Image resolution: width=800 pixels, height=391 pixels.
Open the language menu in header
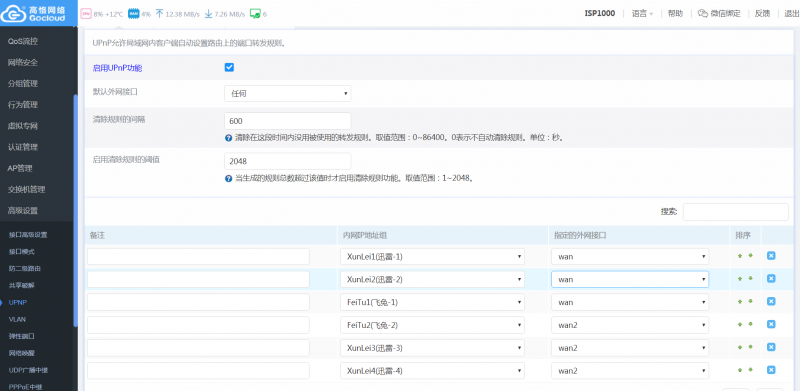(642, 14)
